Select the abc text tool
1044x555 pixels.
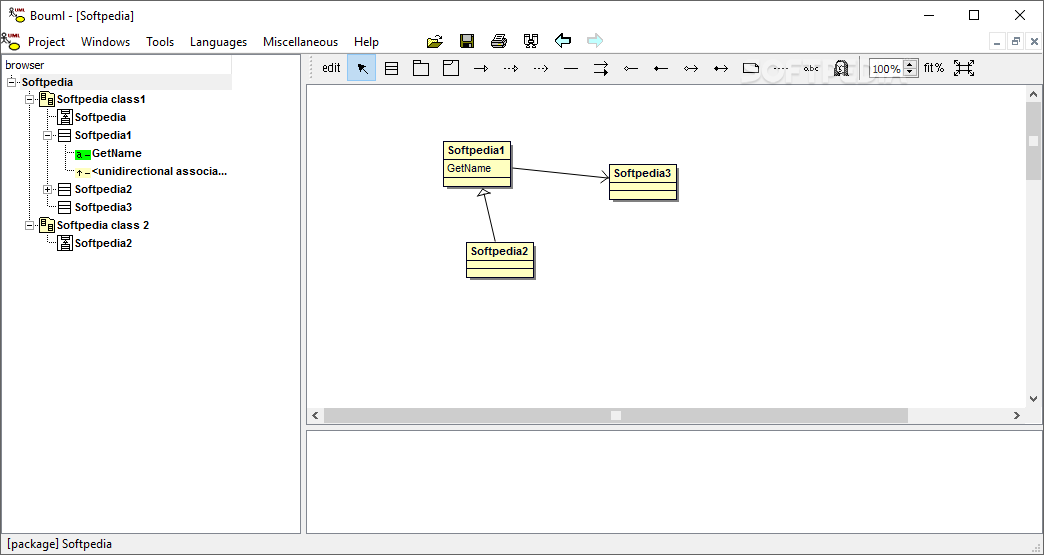(x=810, y=68)
